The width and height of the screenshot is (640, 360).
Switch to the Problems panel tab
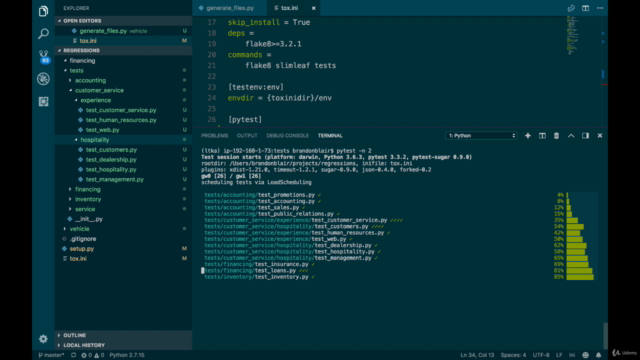click(x=214, y=136)
